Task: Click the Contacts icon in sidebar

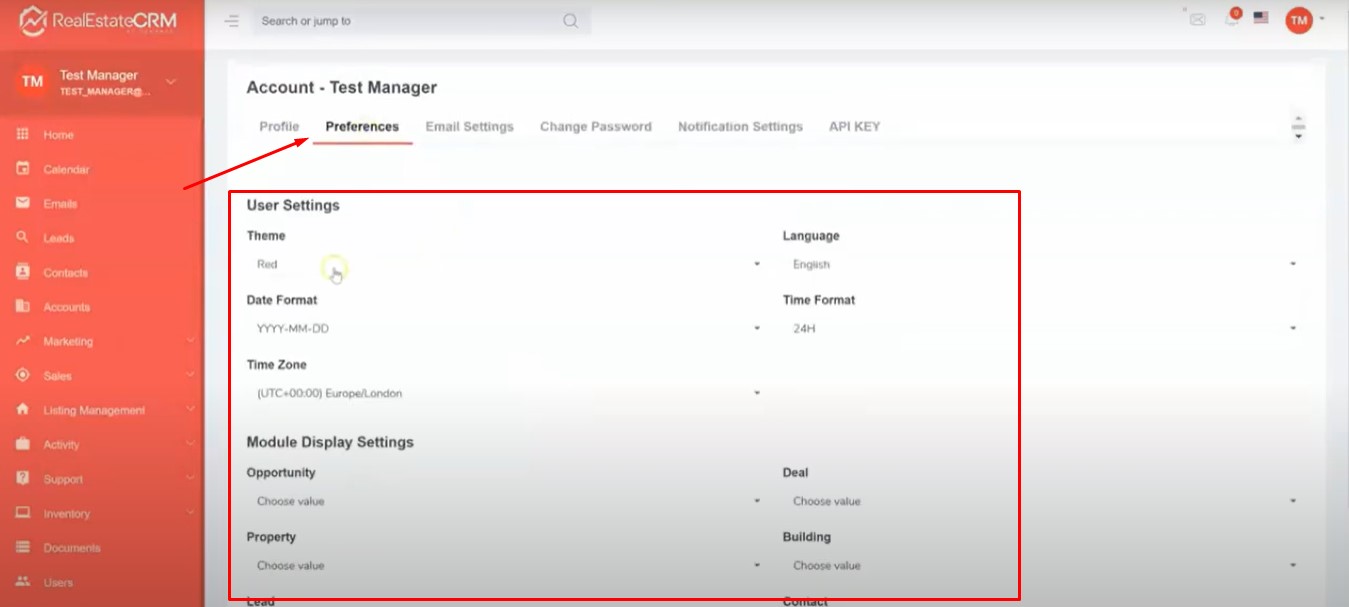Action: (x=23, y=272)
